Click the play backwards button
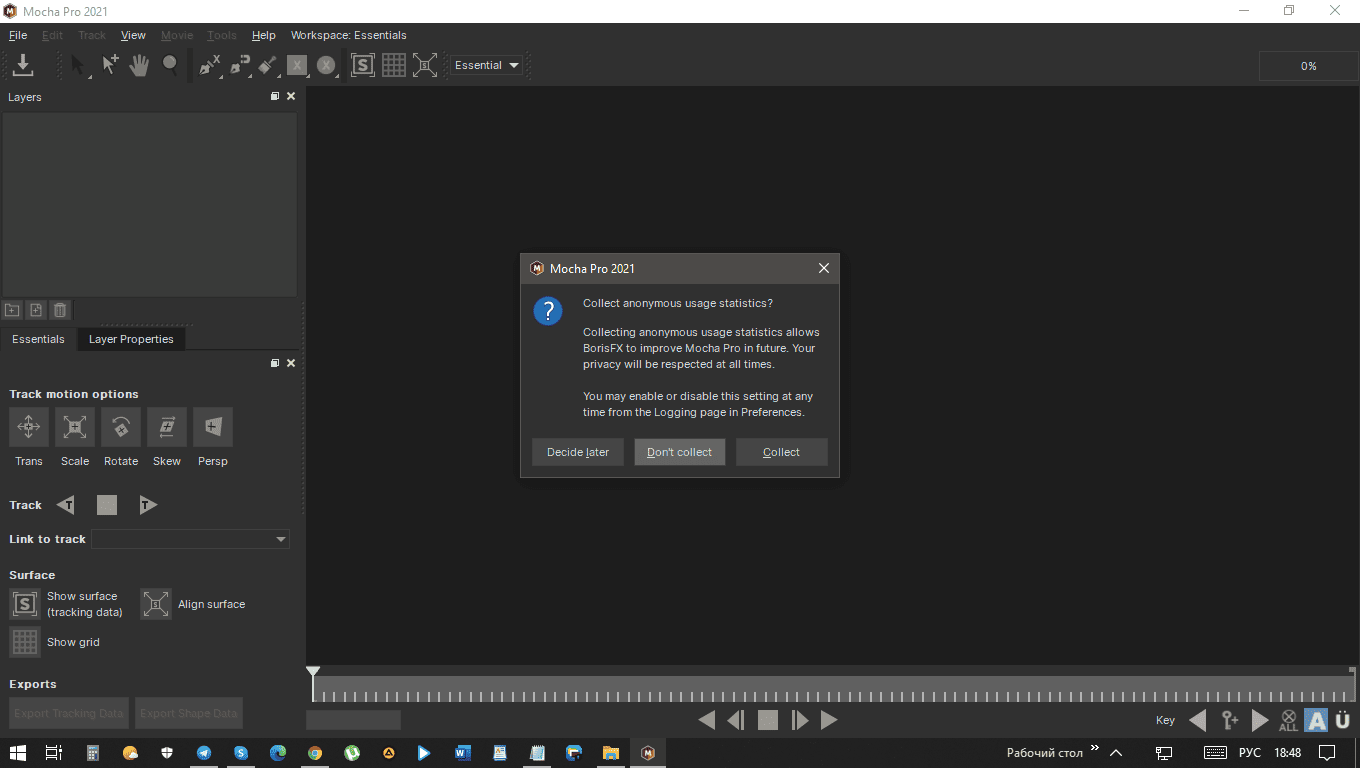This screenshot has height=768, width=1360. (706, 720)
